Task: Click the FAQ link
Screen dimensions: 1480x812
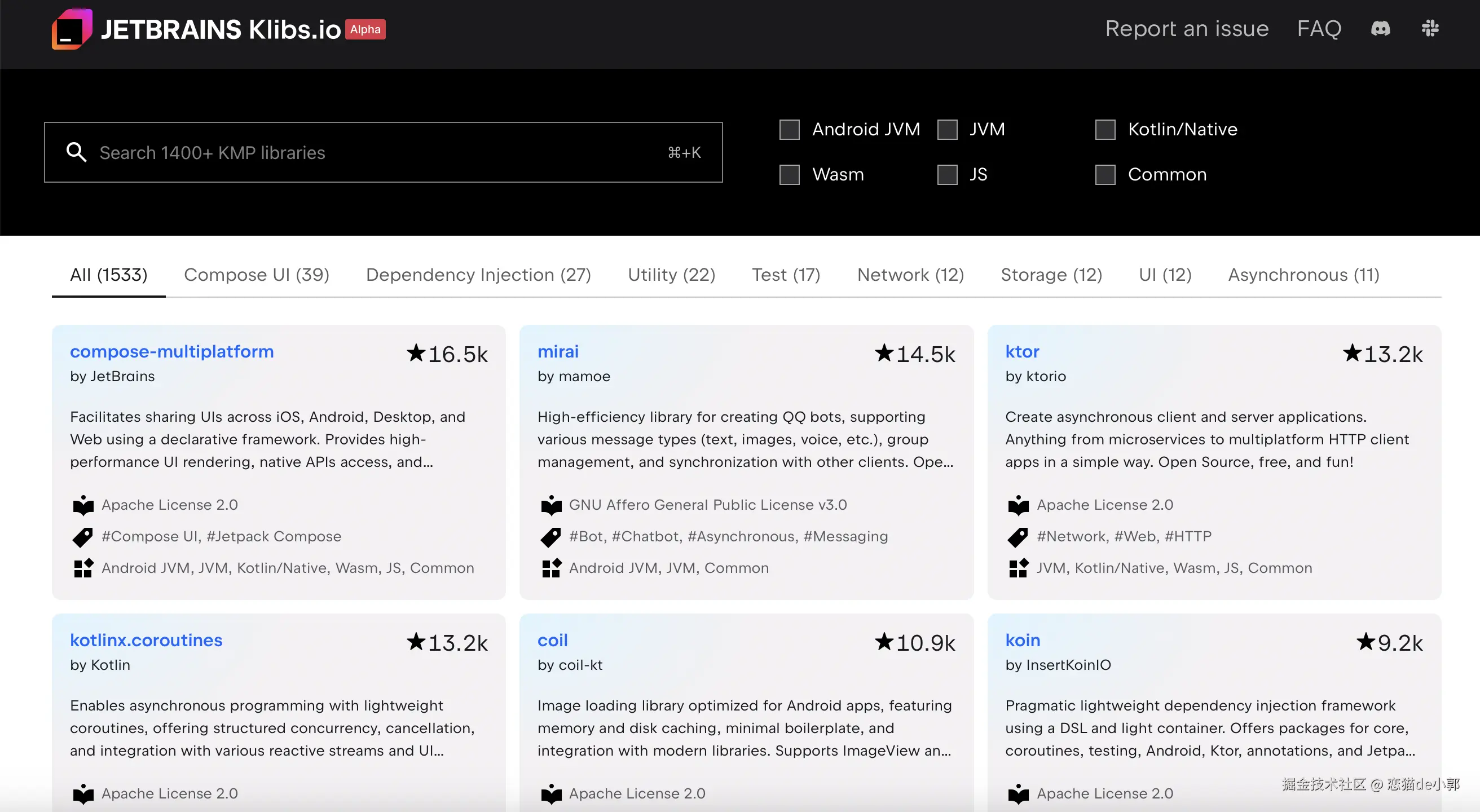Action: tap(1319, 29)
